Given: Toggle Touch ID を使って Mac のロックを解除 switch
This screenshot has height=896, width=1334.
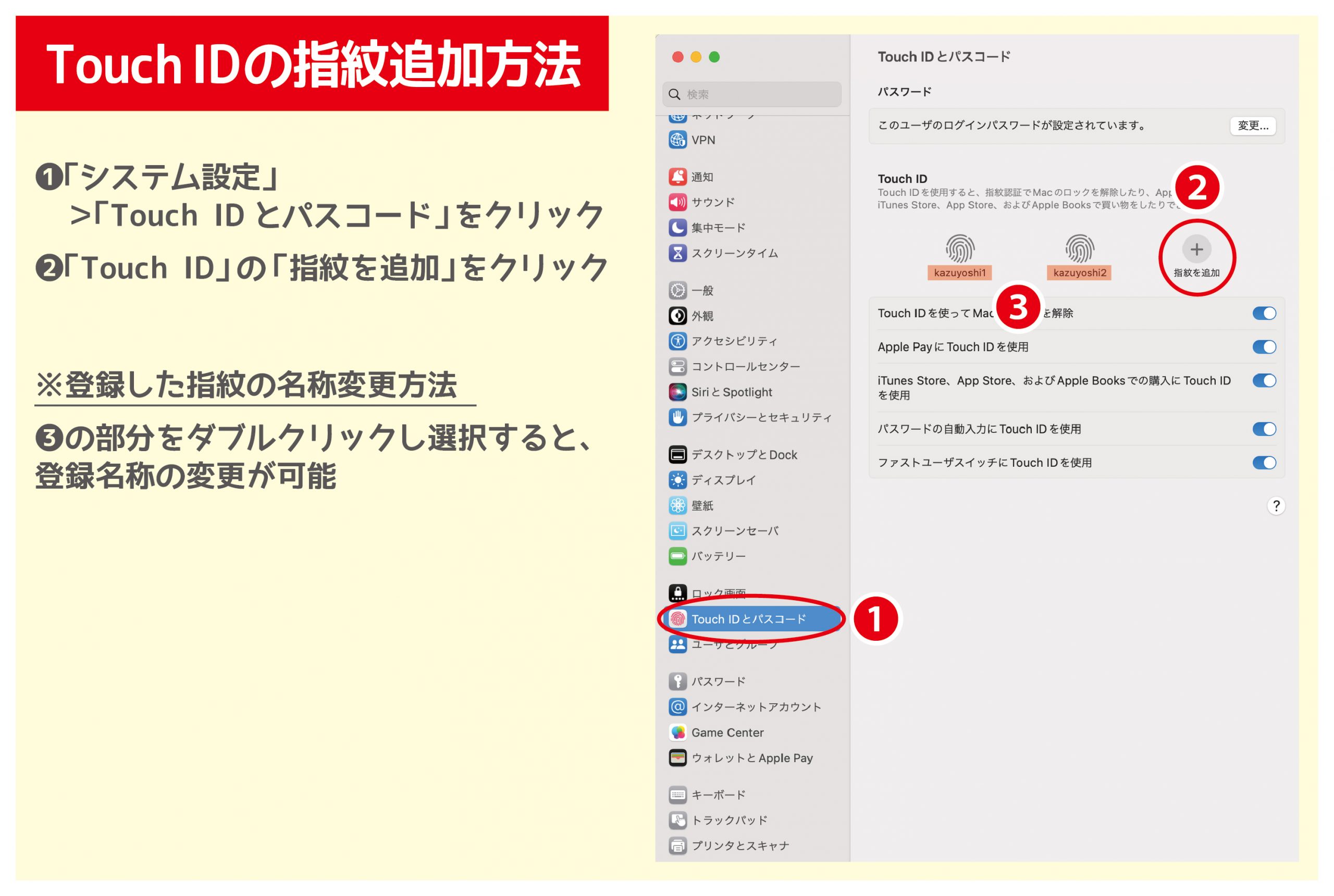Looking at the screenshot, I should click(x=1264, y=313).
